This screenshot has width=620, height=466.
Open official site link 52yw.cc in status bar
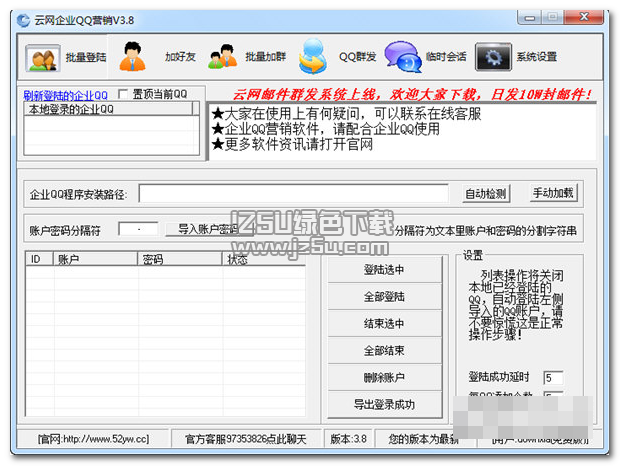[94, 439]
